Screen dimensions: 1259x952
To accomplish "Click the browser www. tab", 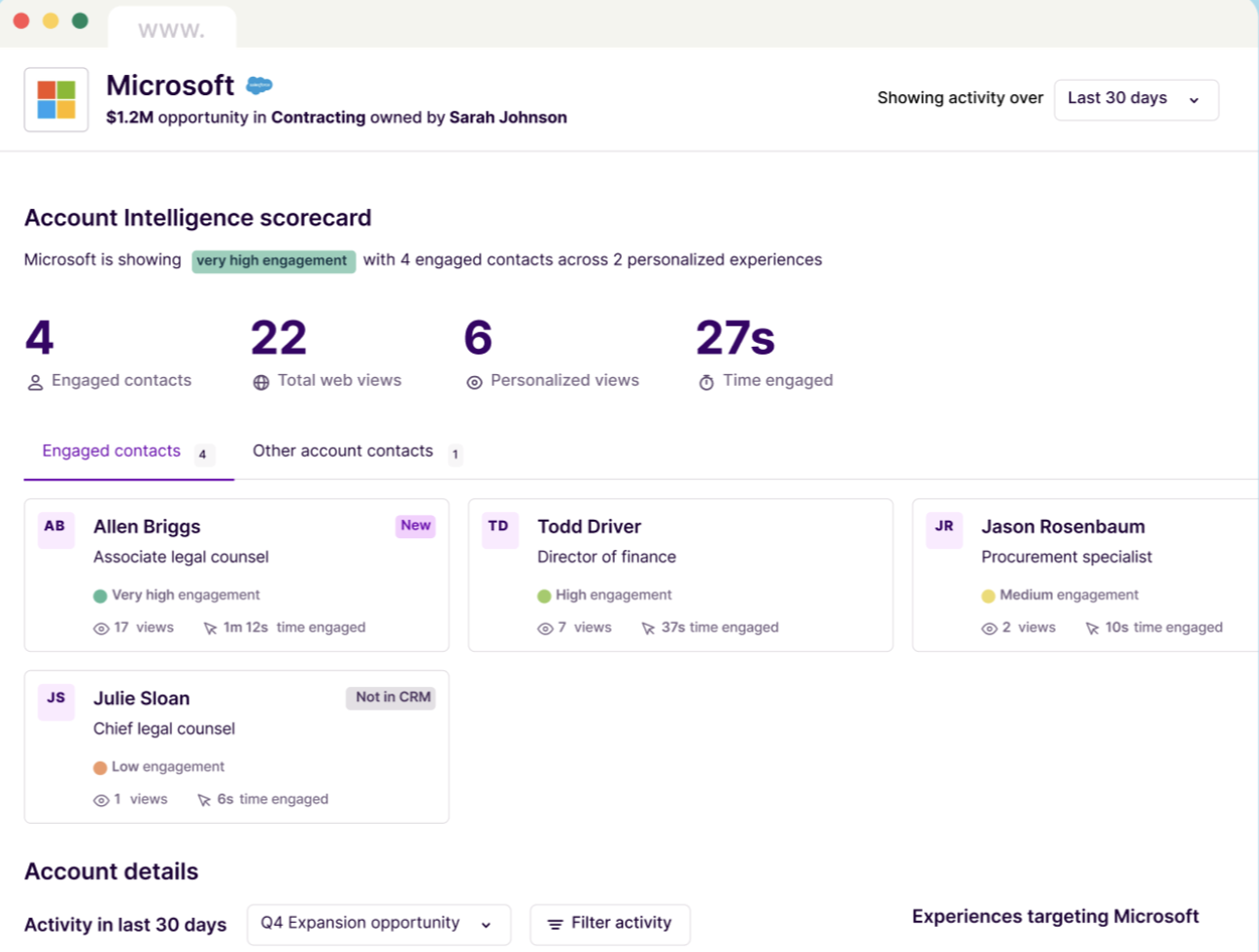I will (172, 30).
